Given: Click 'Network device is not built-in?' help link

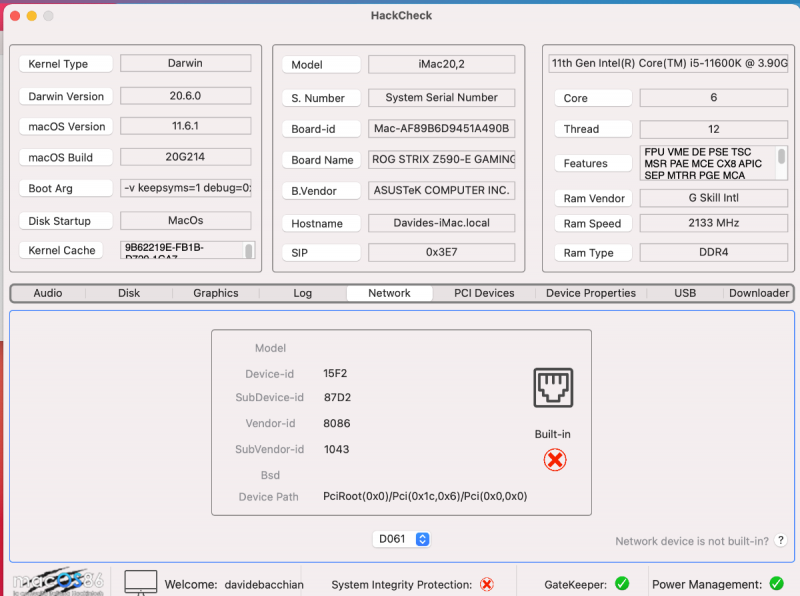Looking at the screenshot, I should tap(692, 541).
